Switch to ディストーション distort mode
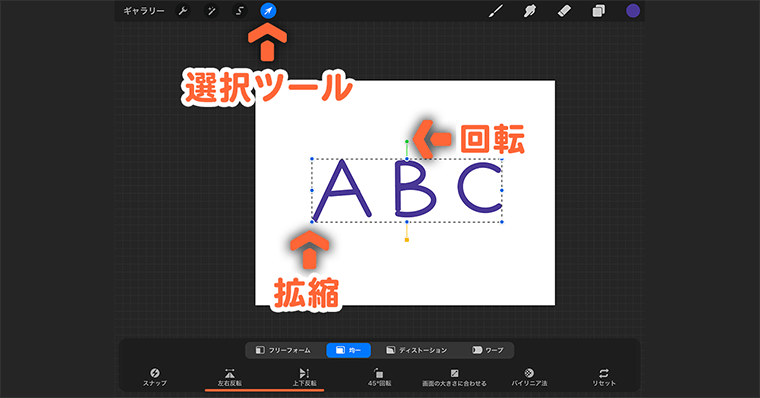This screenshot has width=760, height=398. pos(416,350)
